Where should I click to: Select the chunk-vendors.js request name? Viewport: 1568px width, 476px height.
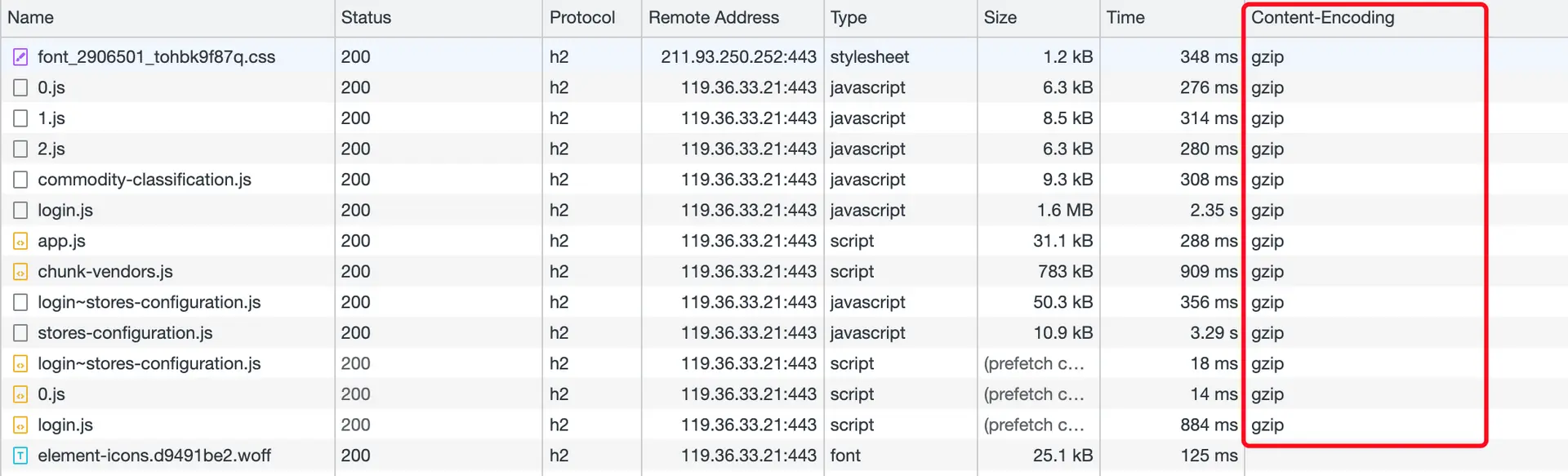point(105,272)
